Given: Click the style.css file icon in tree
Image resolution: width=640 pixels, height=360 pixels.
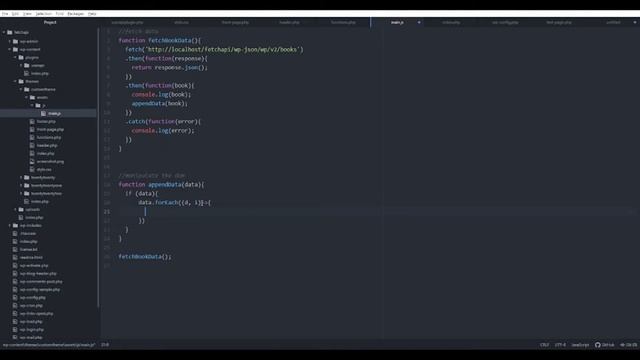Looking at the screenshot, I should 32,169.
